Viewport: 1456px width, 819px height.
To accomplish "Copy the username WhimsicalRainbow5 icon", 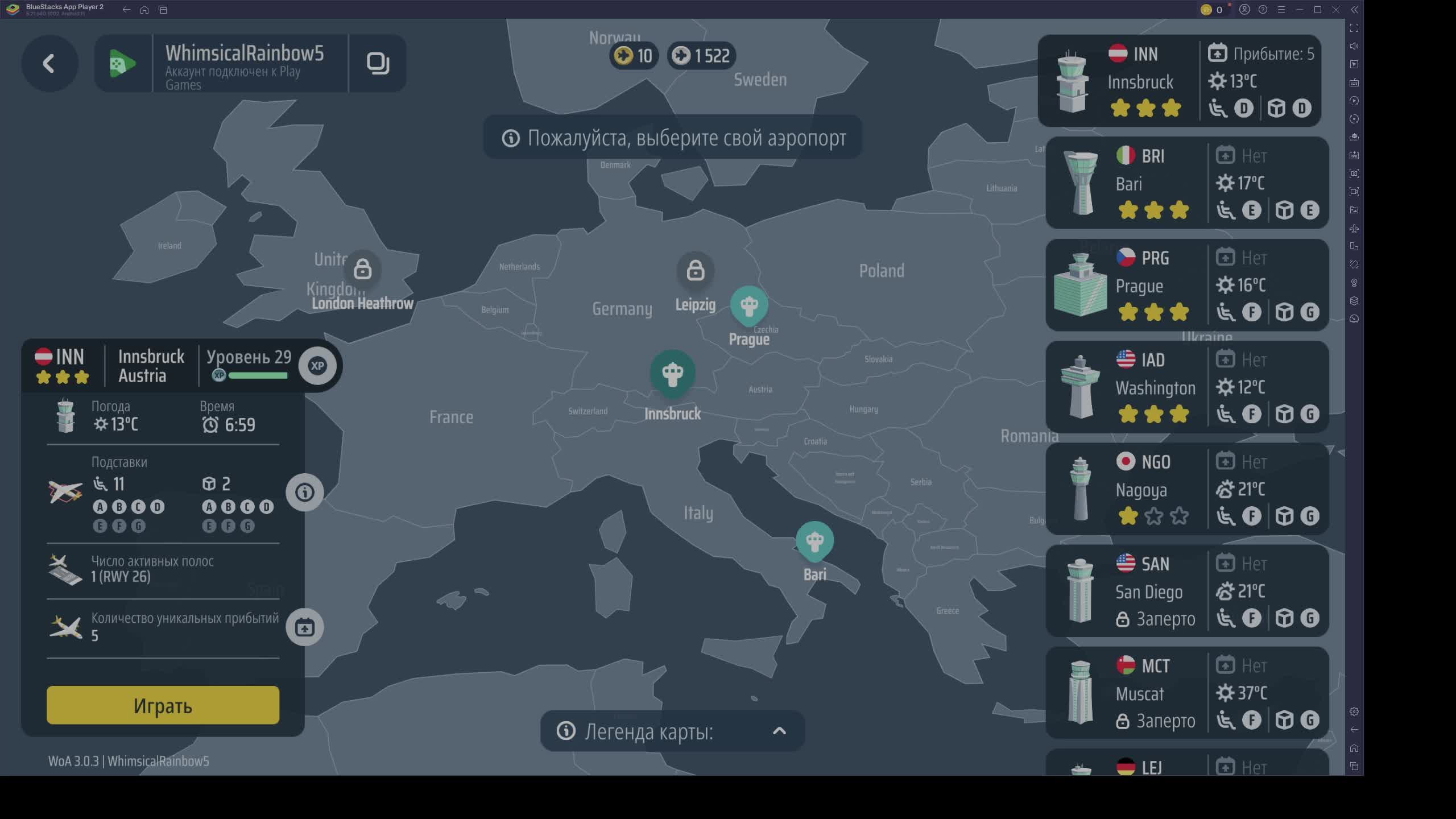I will point(378,63).
